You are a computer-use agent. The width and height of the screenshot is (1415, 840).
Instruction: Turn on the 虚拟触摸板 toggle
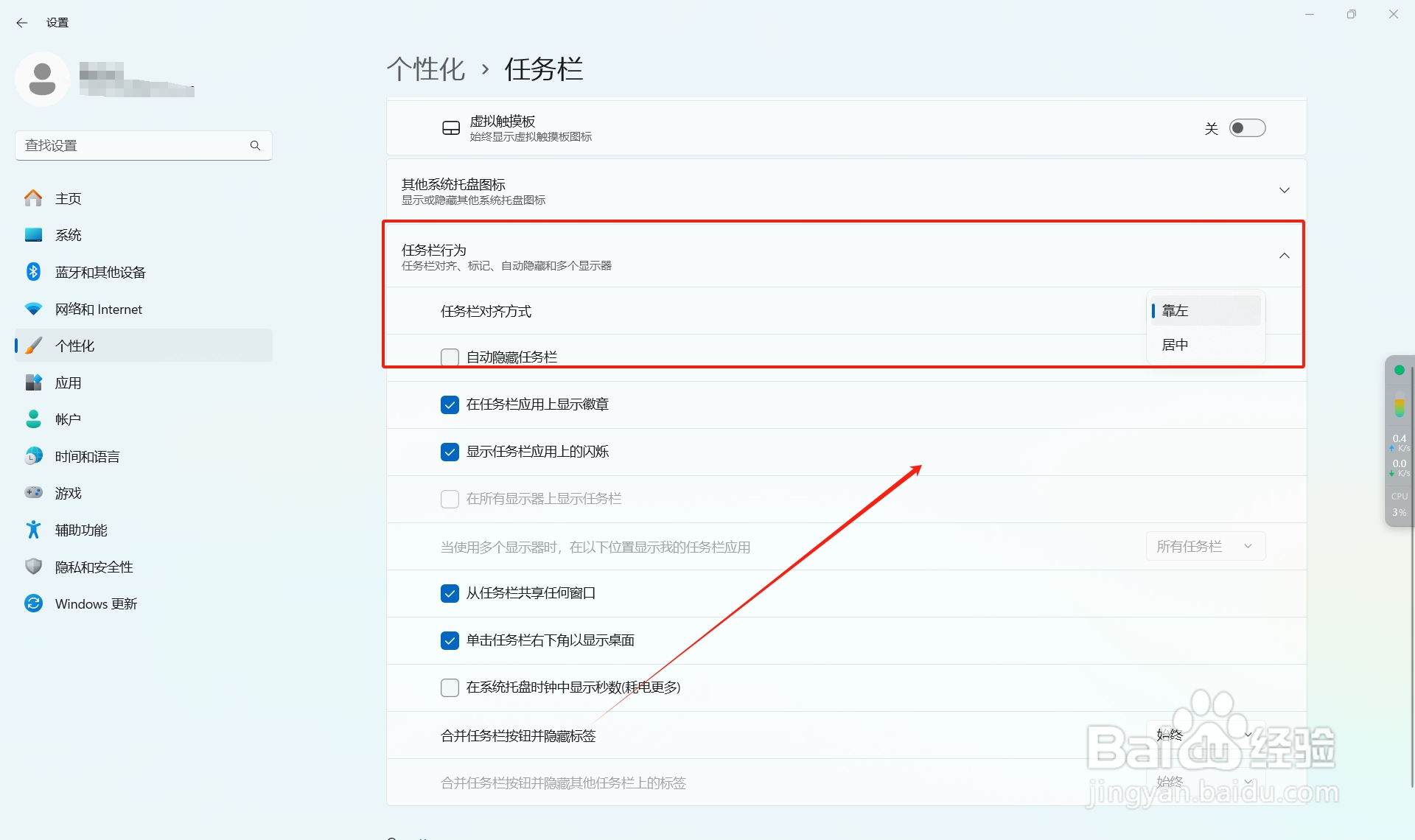pos(1247,127)
